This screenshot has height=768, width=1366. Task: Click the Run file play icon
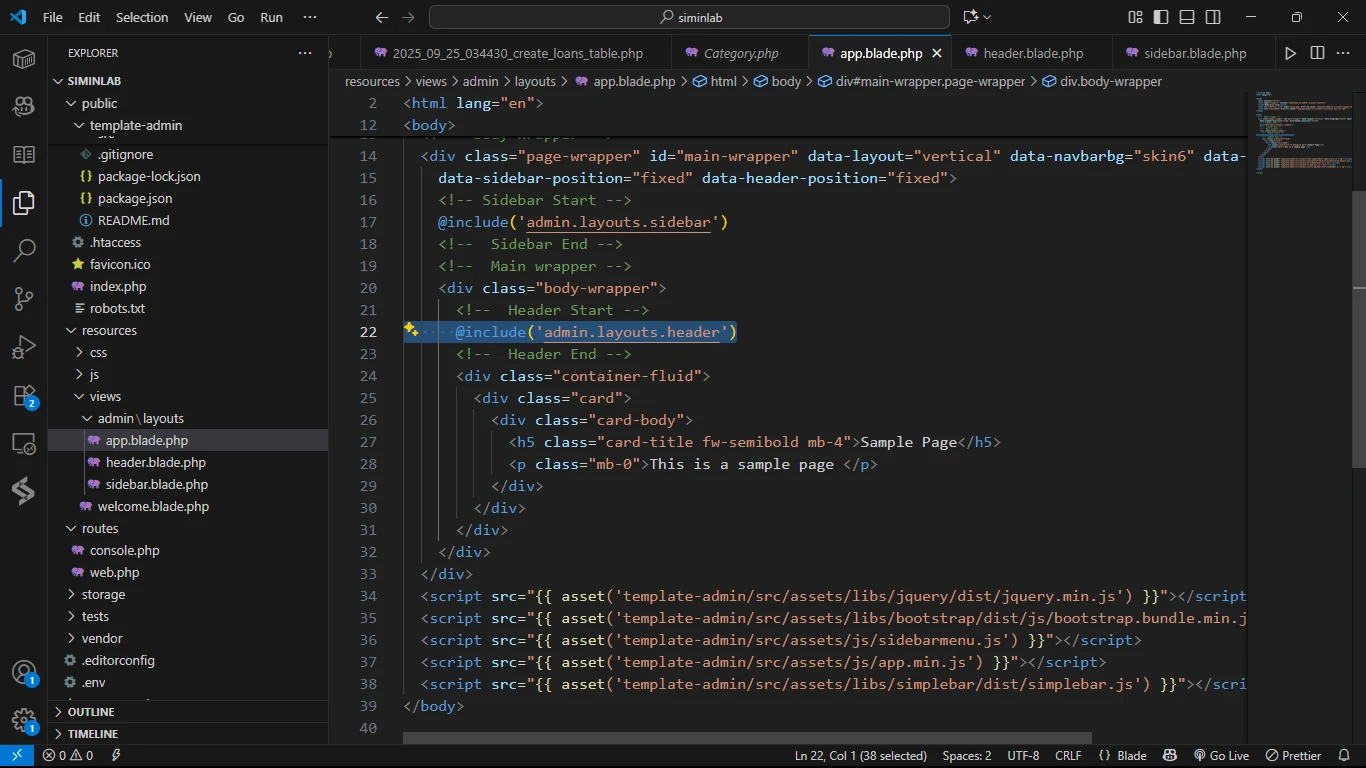1290,53
